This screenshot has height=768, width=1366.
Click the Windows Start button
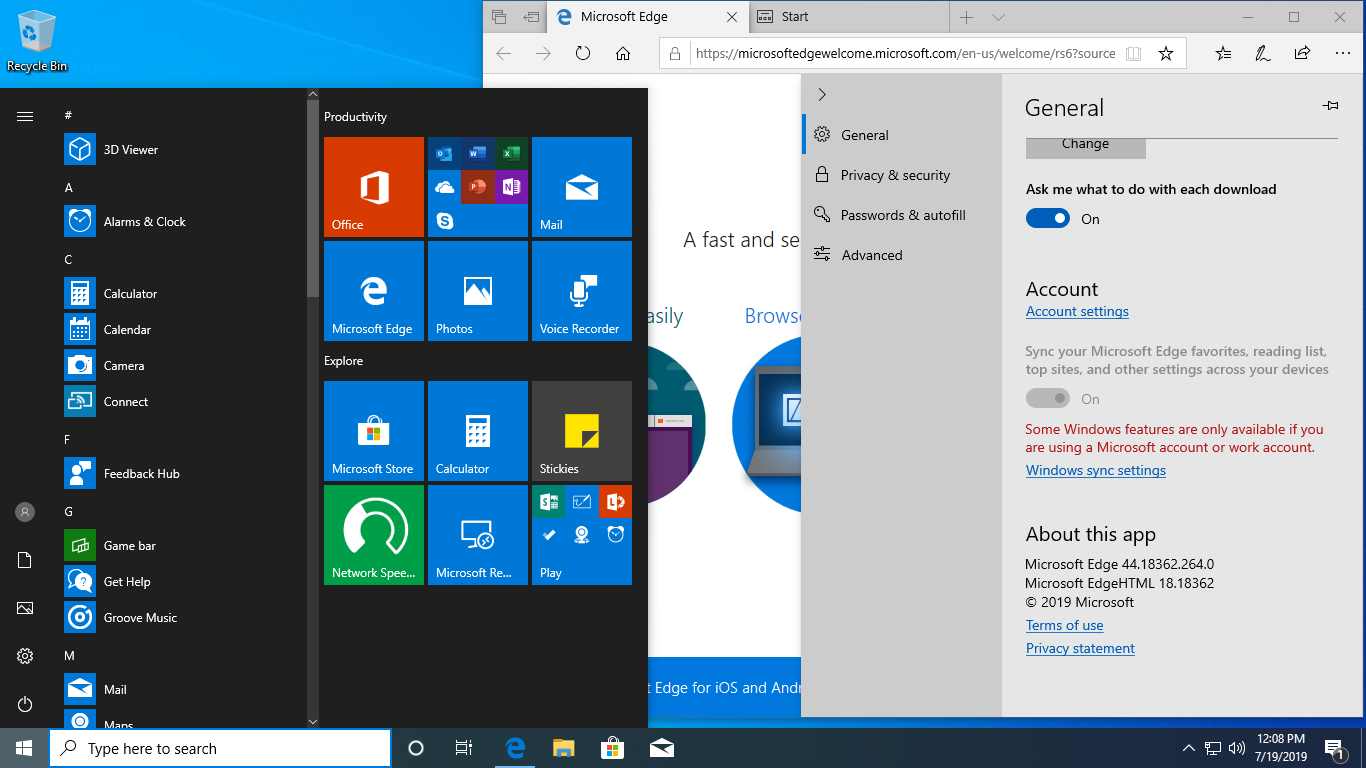coord(24,748)
